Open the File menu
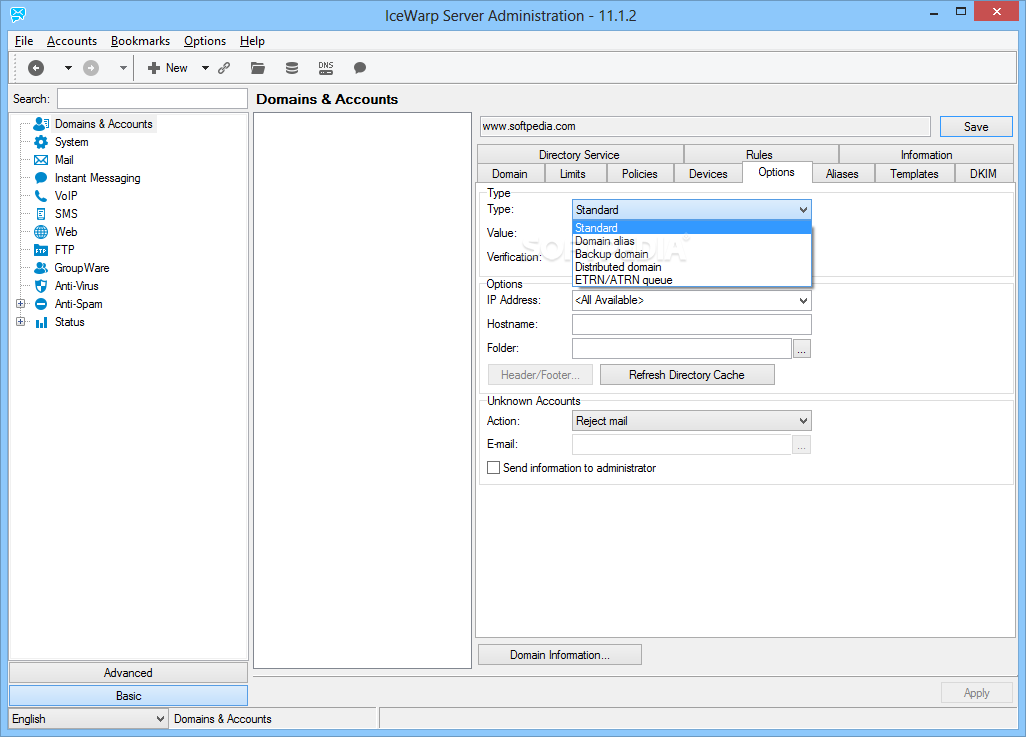Viewport: 1026px width, 737px height. pos(24,41)
